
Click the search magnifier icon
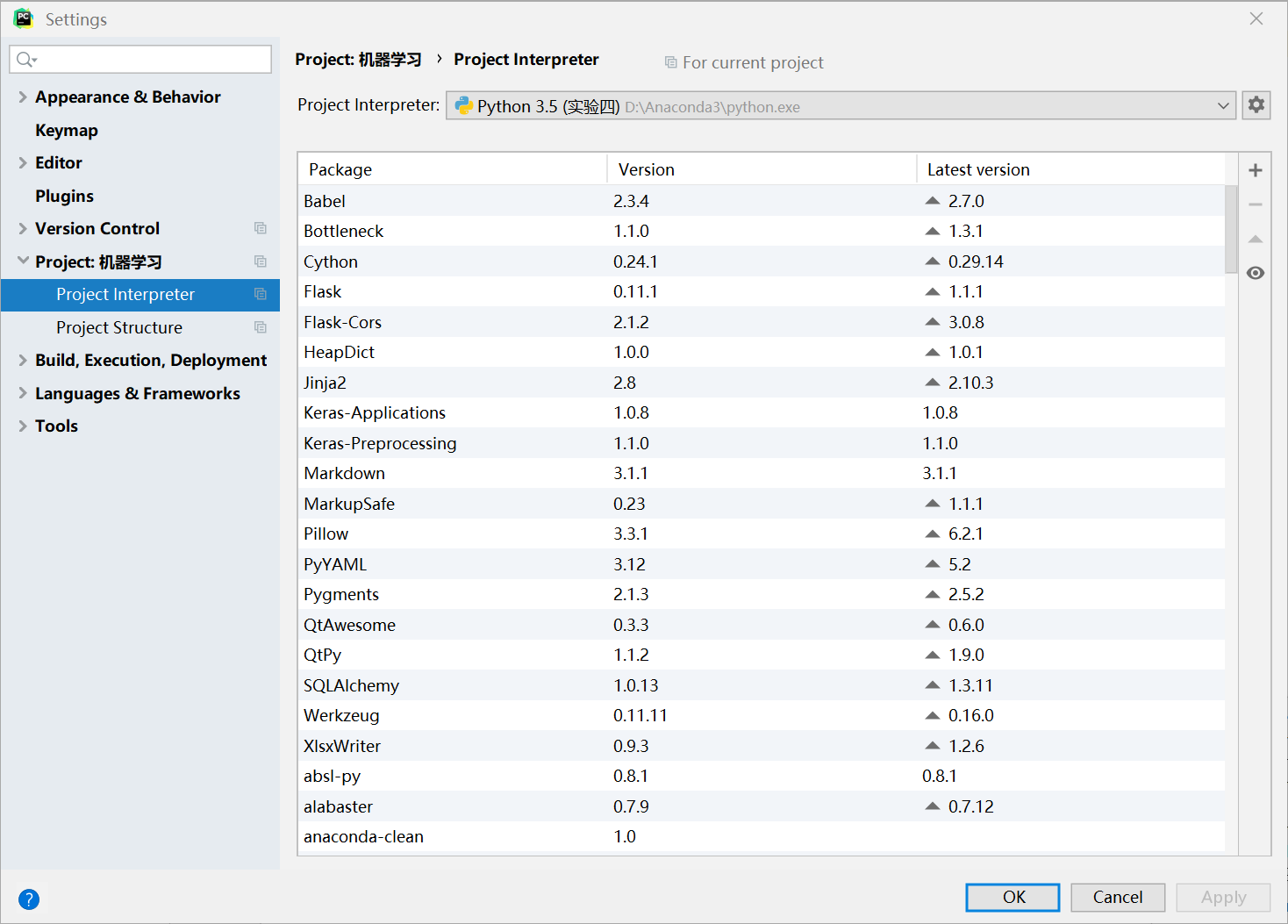coord(25,60)
